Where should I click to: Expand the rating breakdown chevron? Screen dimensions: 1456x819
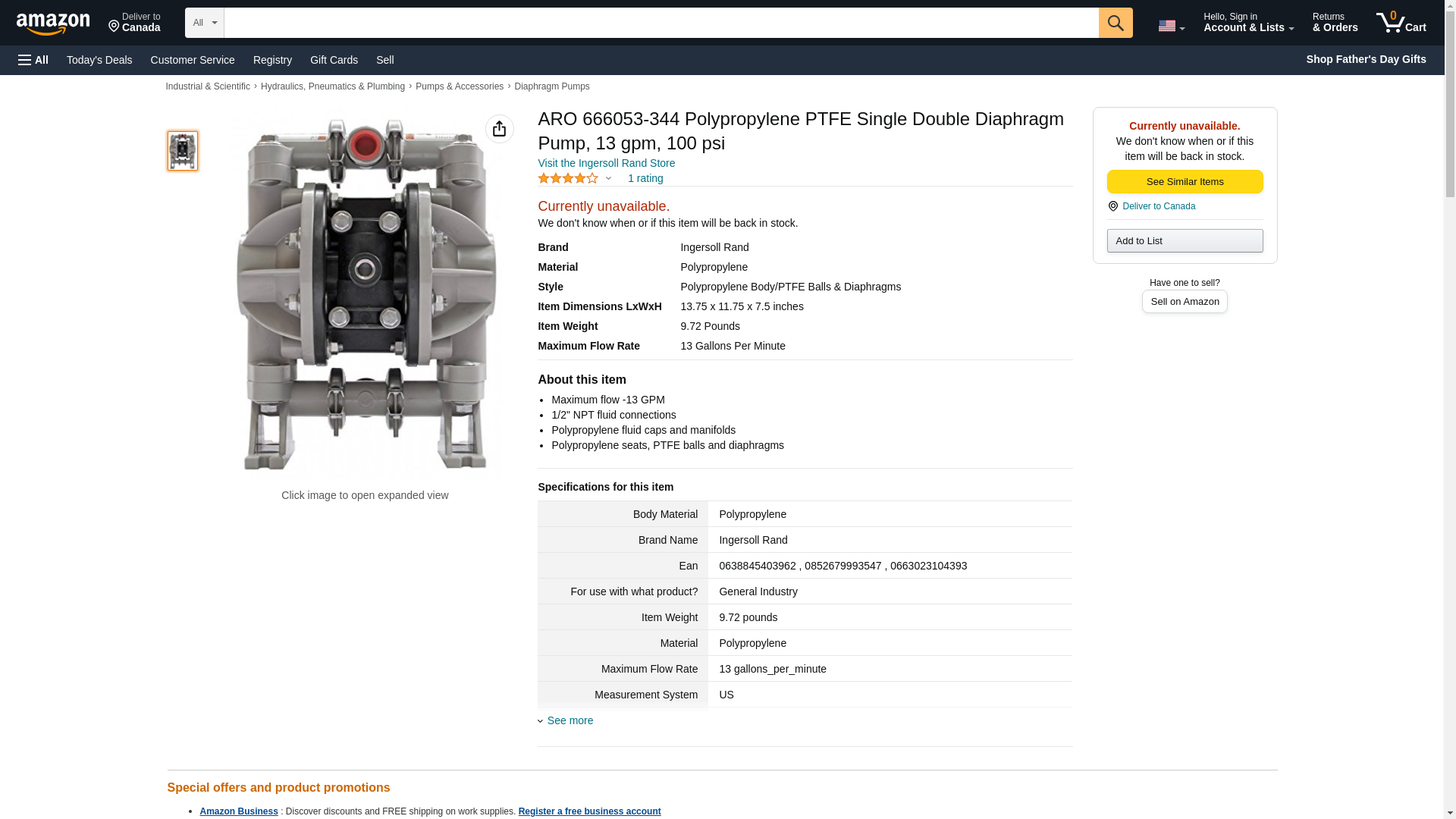pyautogui.click(x=608, y=179)
